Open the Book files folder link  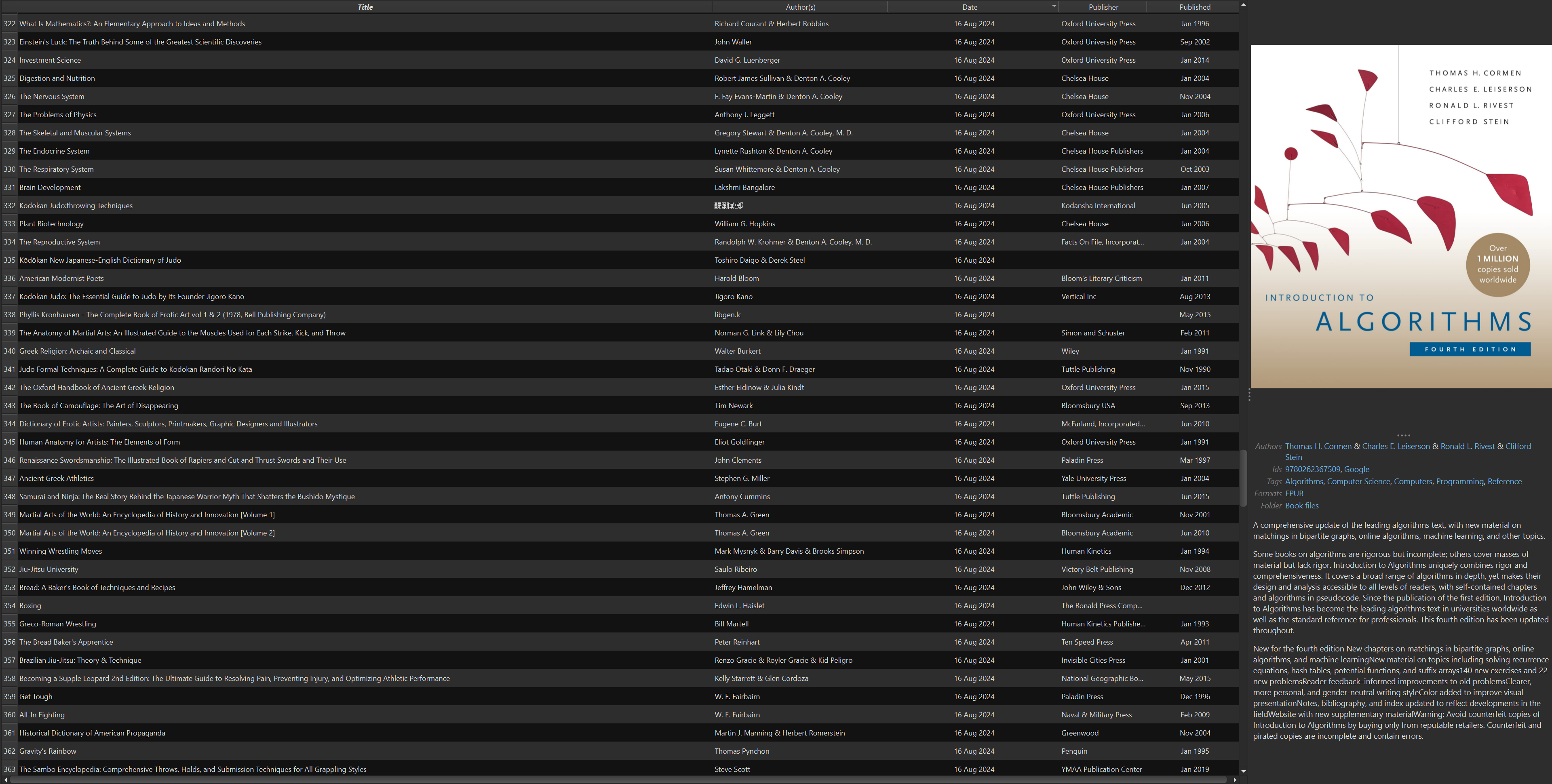(1301, 506)
